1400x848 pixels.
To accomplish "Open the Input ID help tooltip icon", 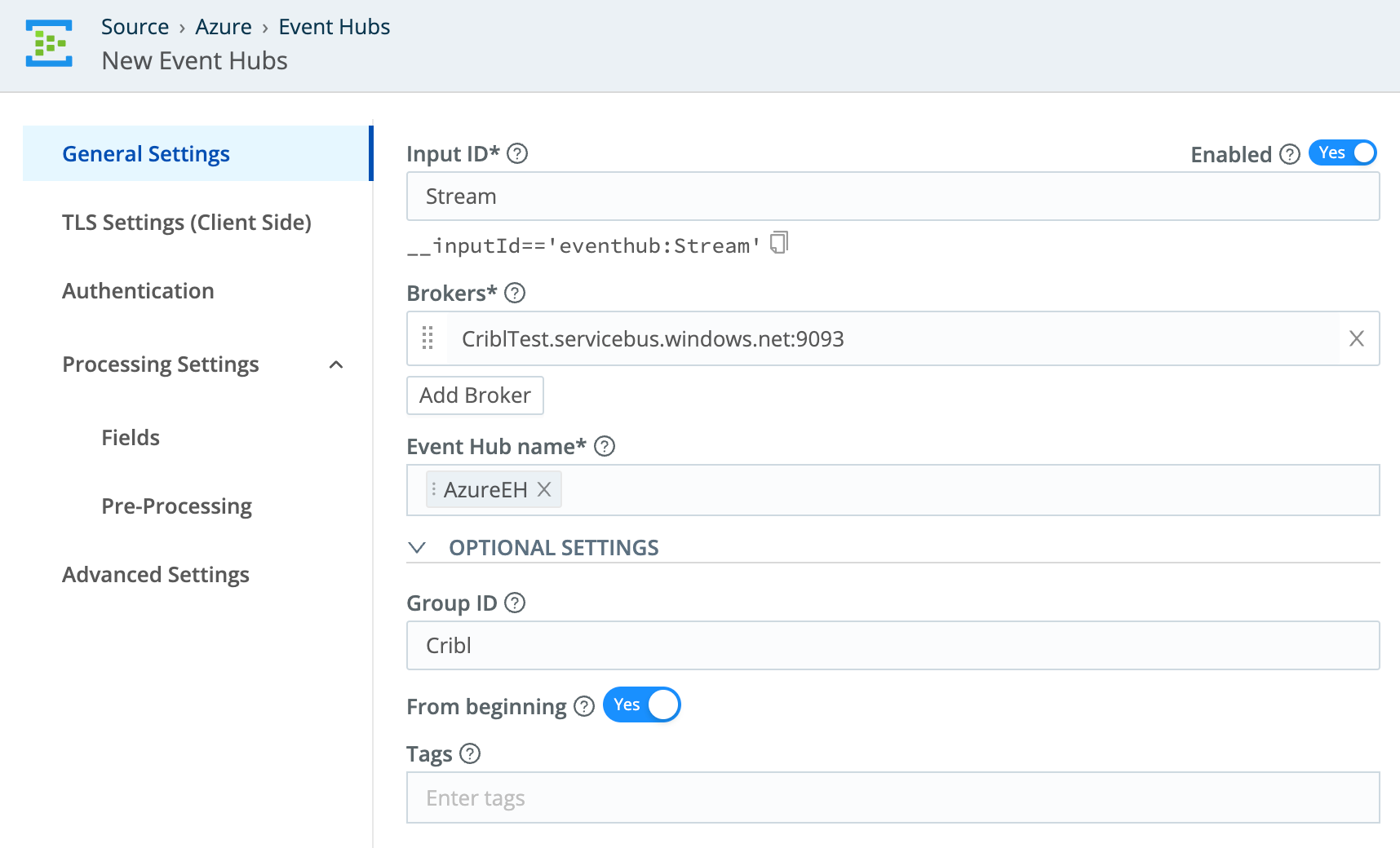I will (517, 153).
